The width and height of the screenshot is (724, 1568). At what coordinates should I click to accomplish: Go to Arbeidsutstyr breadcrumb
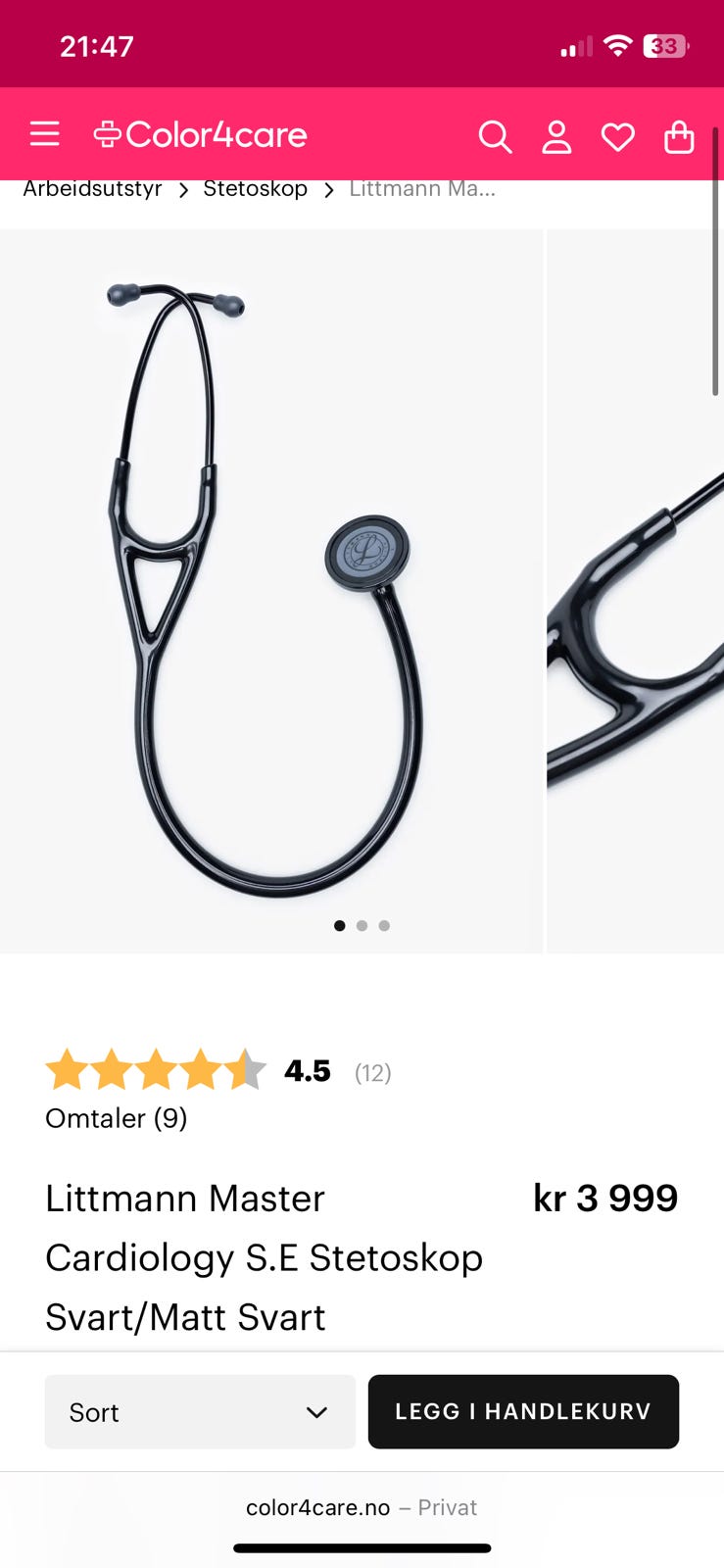pyautogui.click(x=92, y=188)
